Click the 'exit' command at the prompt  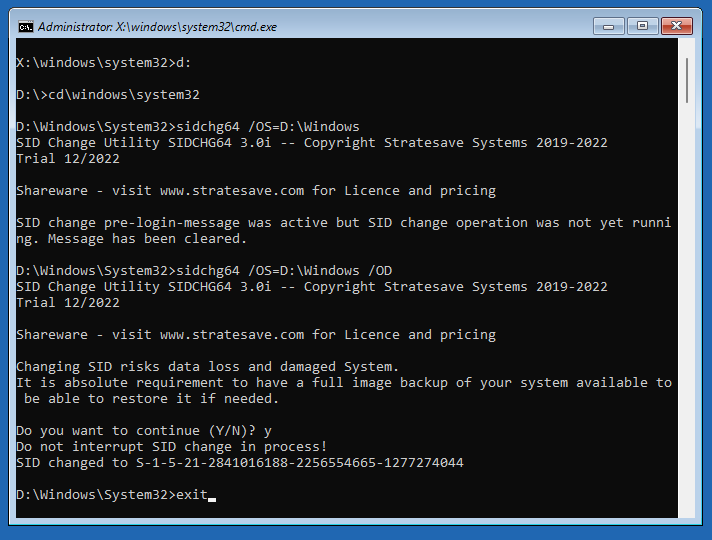coord(192,495)
